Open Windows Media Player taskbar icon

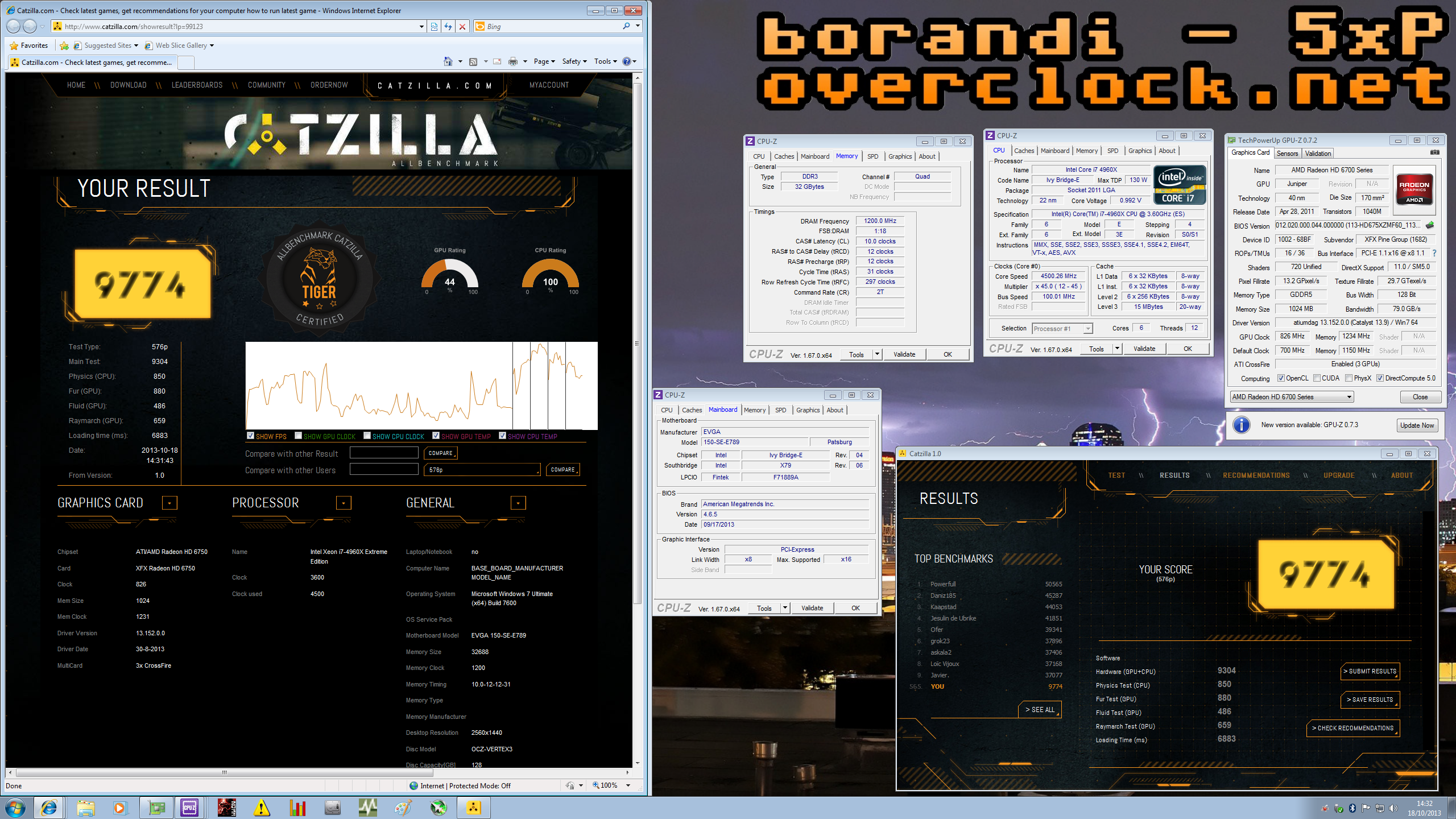click(119, 808)
